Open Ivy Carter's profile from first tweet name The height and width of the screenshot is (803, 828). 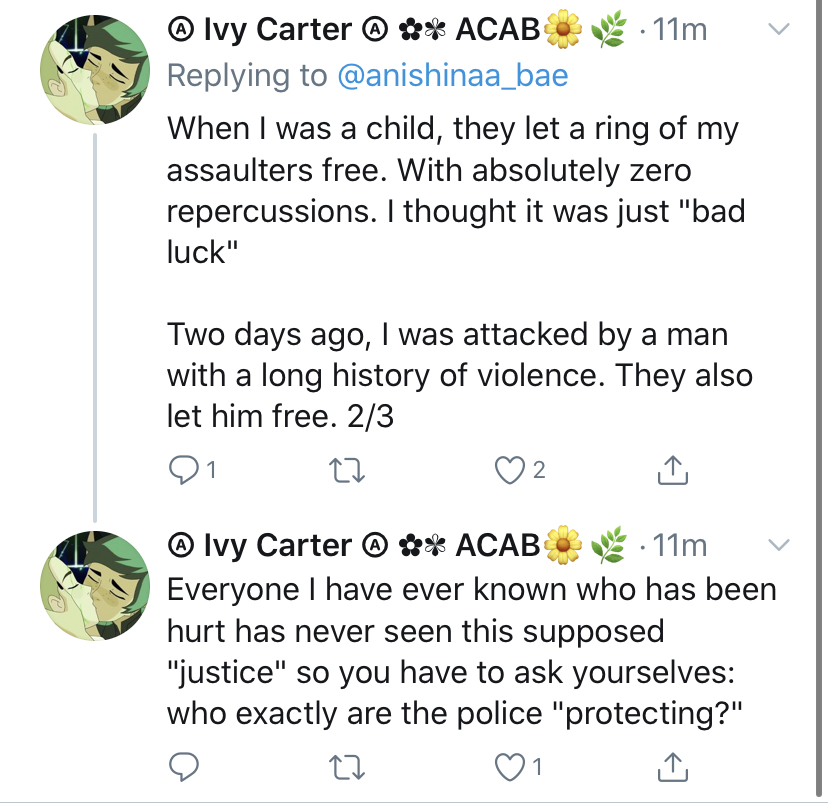(x=278, y=29)
